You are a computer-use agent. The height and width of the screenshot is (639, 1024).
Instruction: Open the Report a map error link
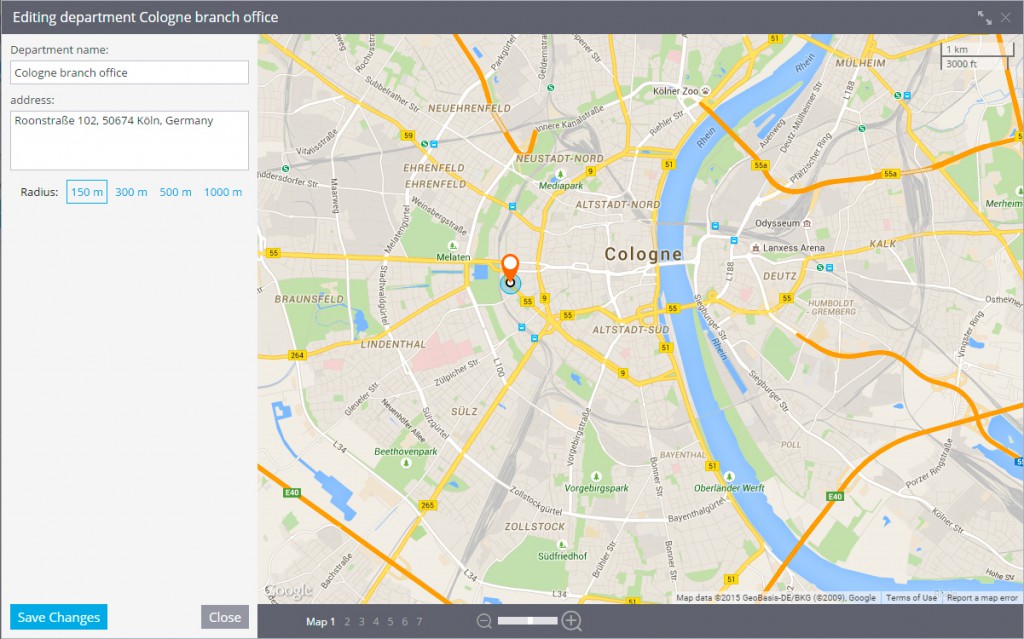[982, 598]
